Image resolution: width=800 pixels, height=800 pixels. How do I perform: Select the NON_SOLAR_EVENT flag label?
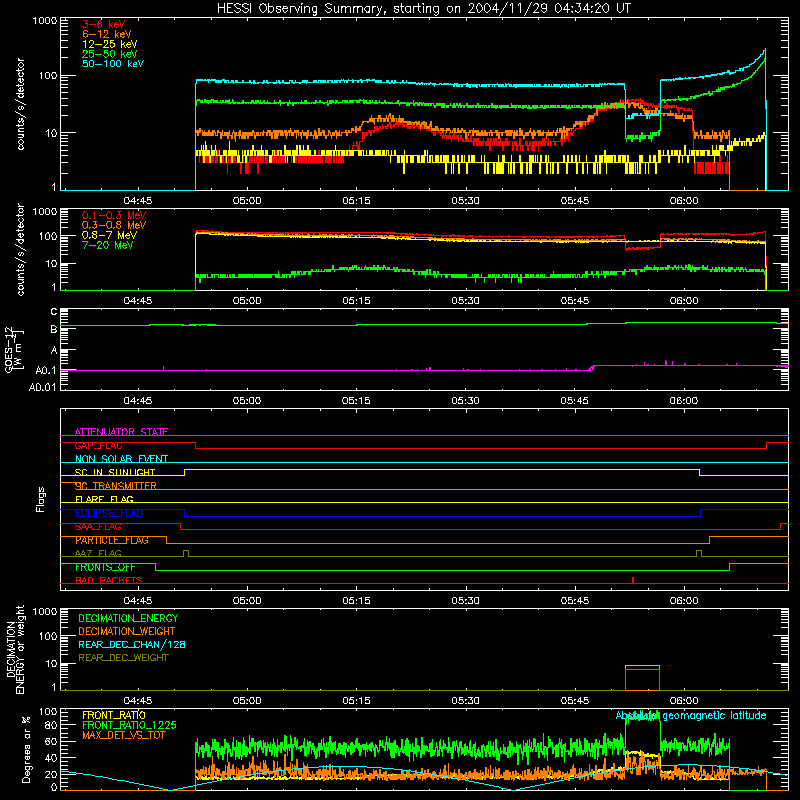coord(121,459)
